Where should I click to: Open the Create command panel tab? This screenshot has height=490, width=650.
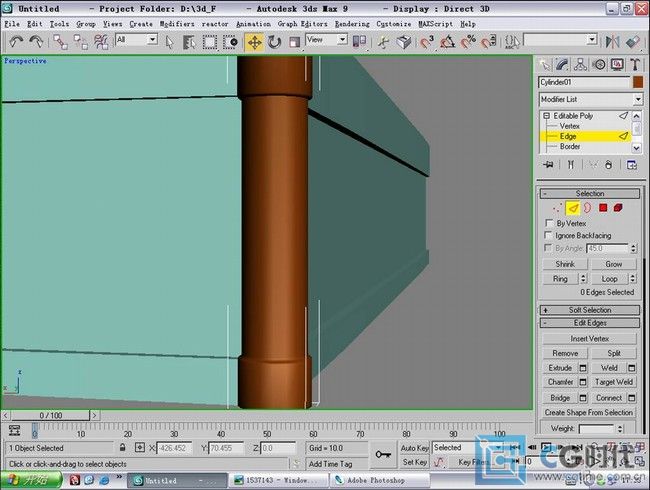[544, 65]
